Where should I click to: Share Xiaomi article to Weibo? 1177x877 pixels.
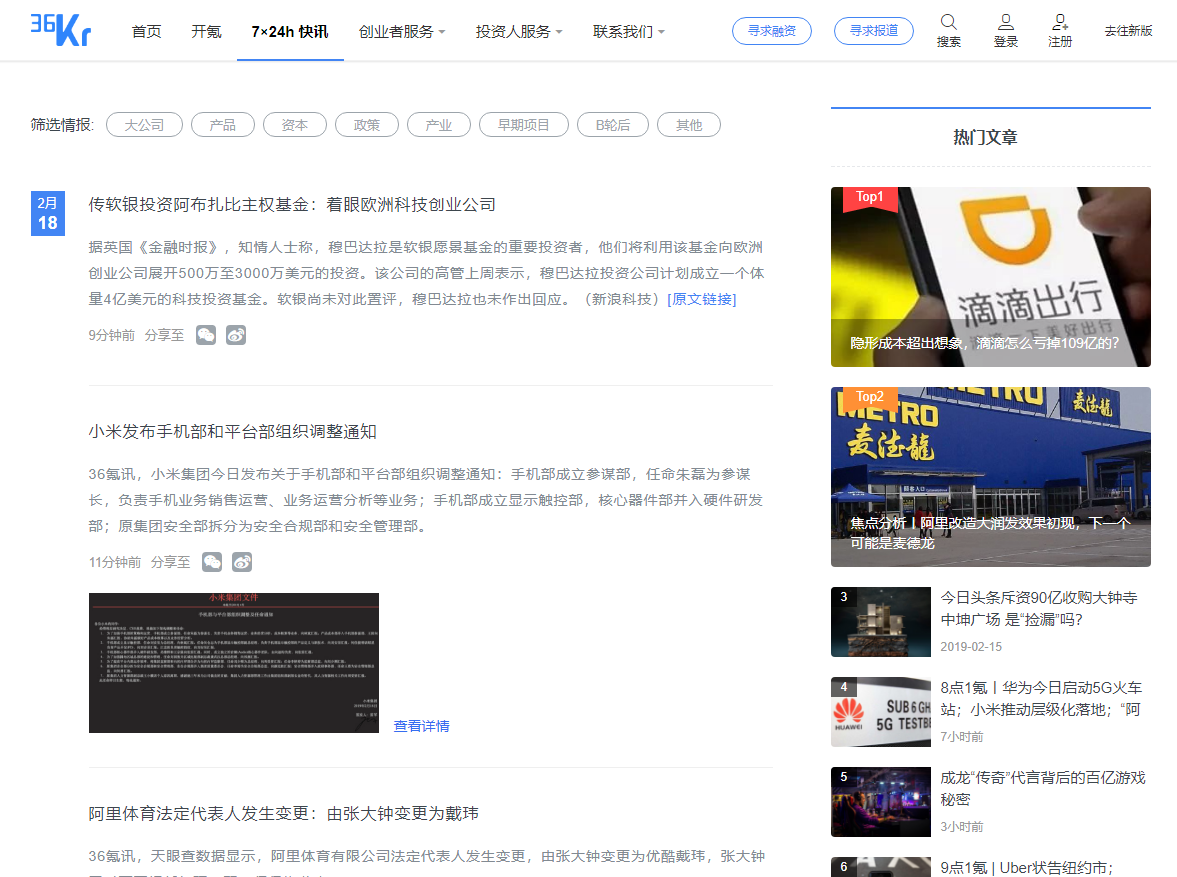tap(242, 562)
